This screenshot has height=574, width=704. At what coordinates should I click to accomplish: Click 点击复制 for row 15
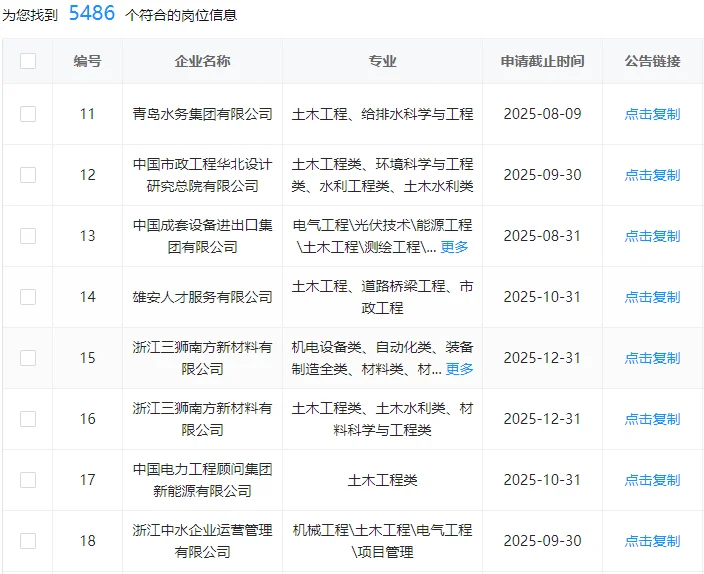click(x=652, y=358)
